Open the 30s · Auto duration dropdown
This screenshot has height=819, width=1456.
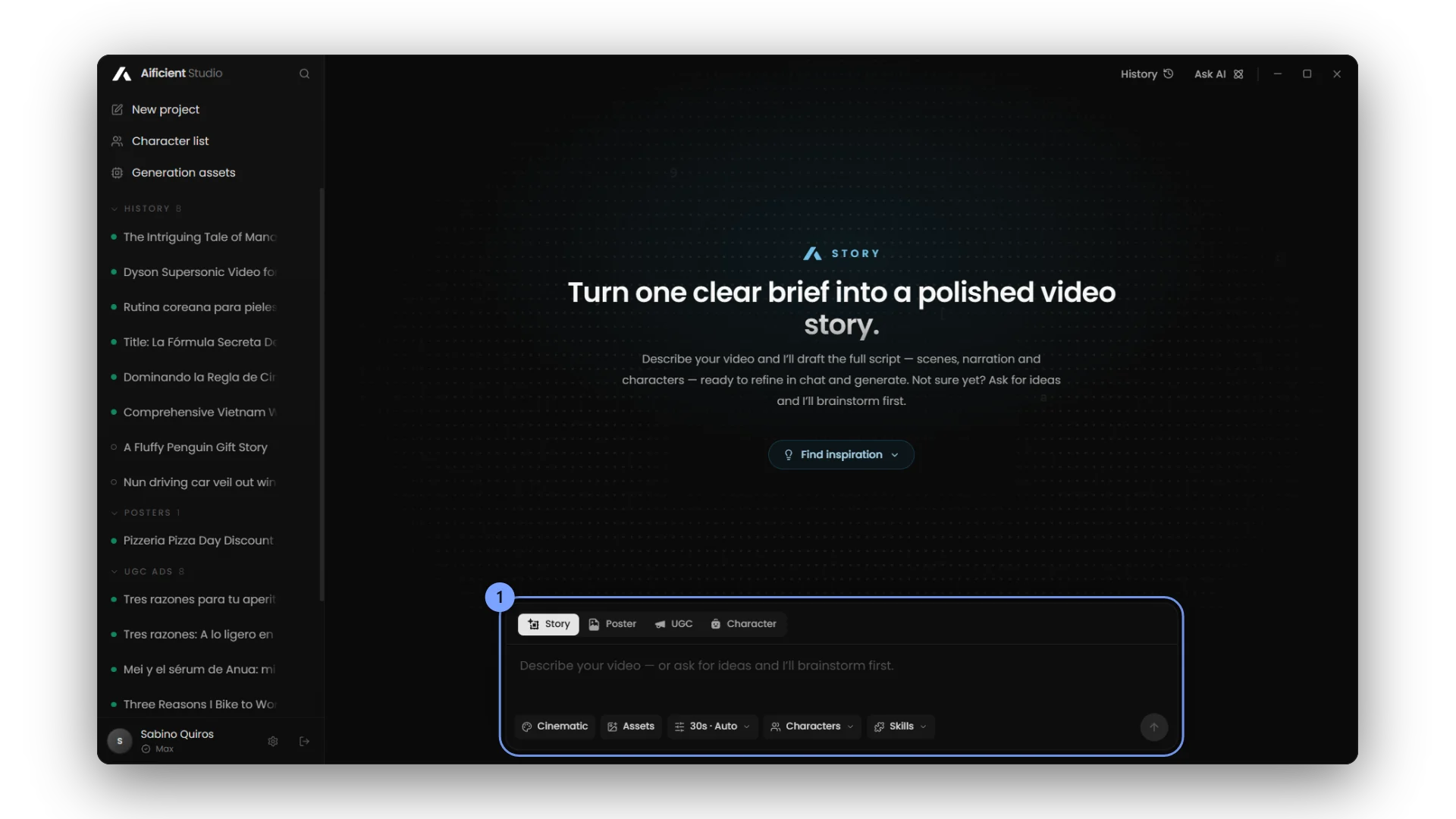tap(711, 726)
